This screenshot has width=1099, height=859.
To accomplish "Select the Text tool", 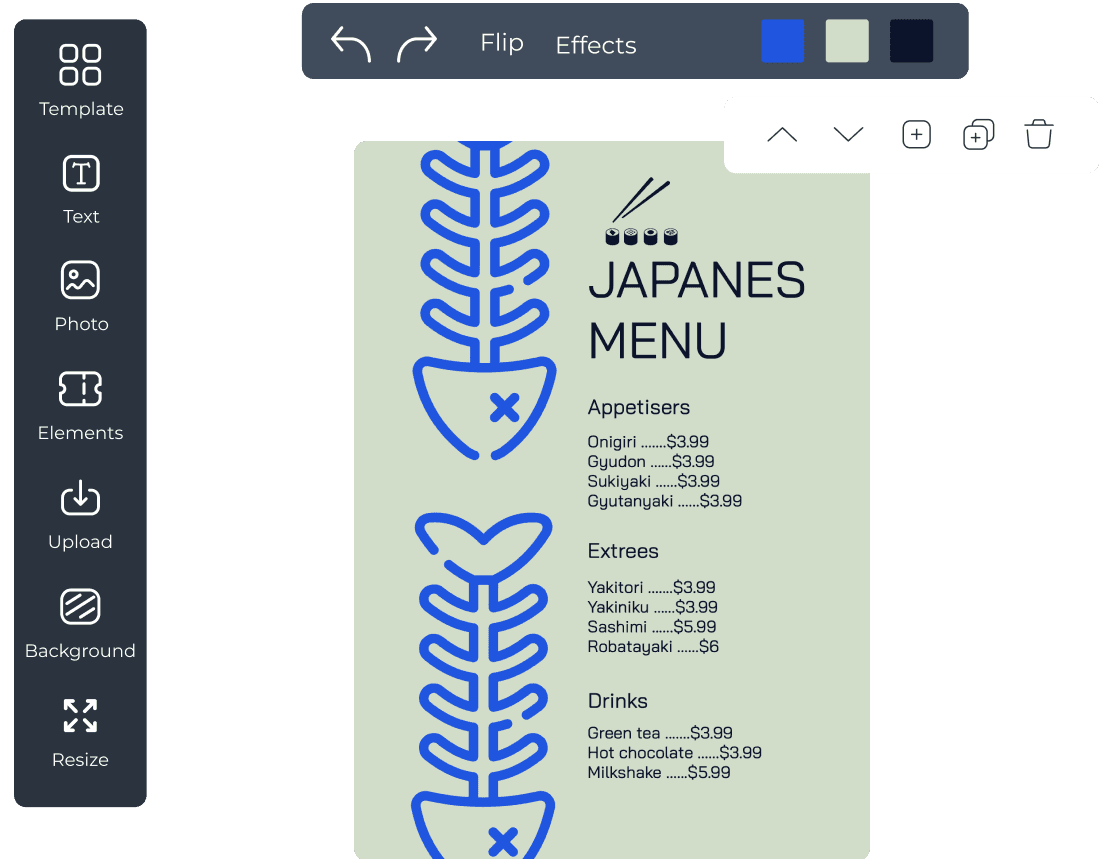I will tap(81, 190).
